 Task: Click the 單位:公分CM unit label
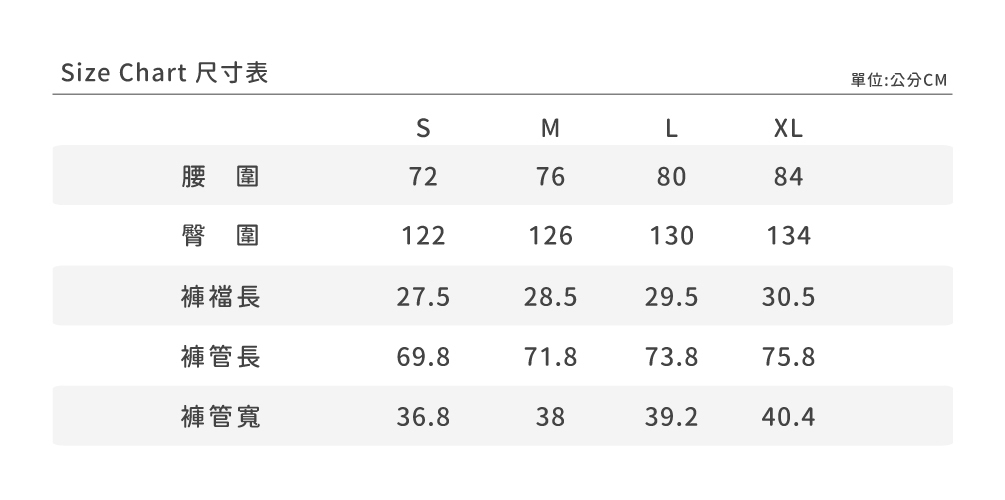pos(898,80)
